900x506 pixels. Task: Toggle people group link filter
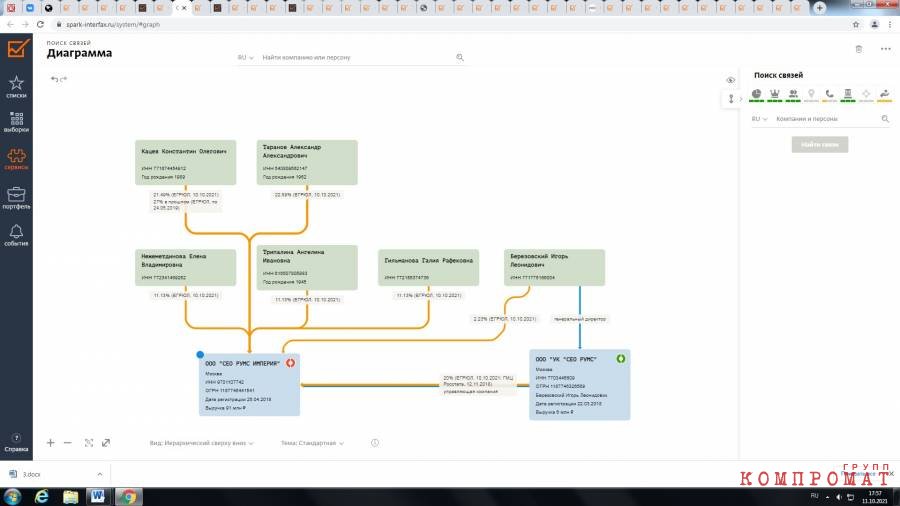tap(793, 95)
